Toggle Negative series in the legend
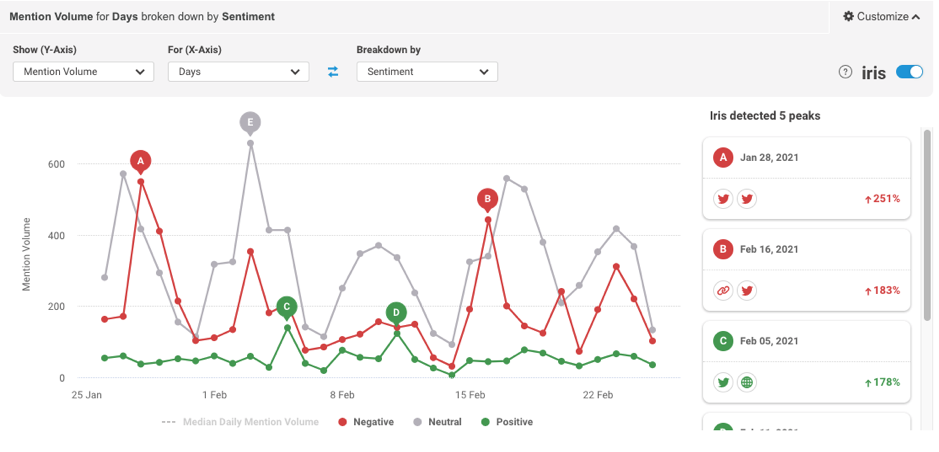 366,422
